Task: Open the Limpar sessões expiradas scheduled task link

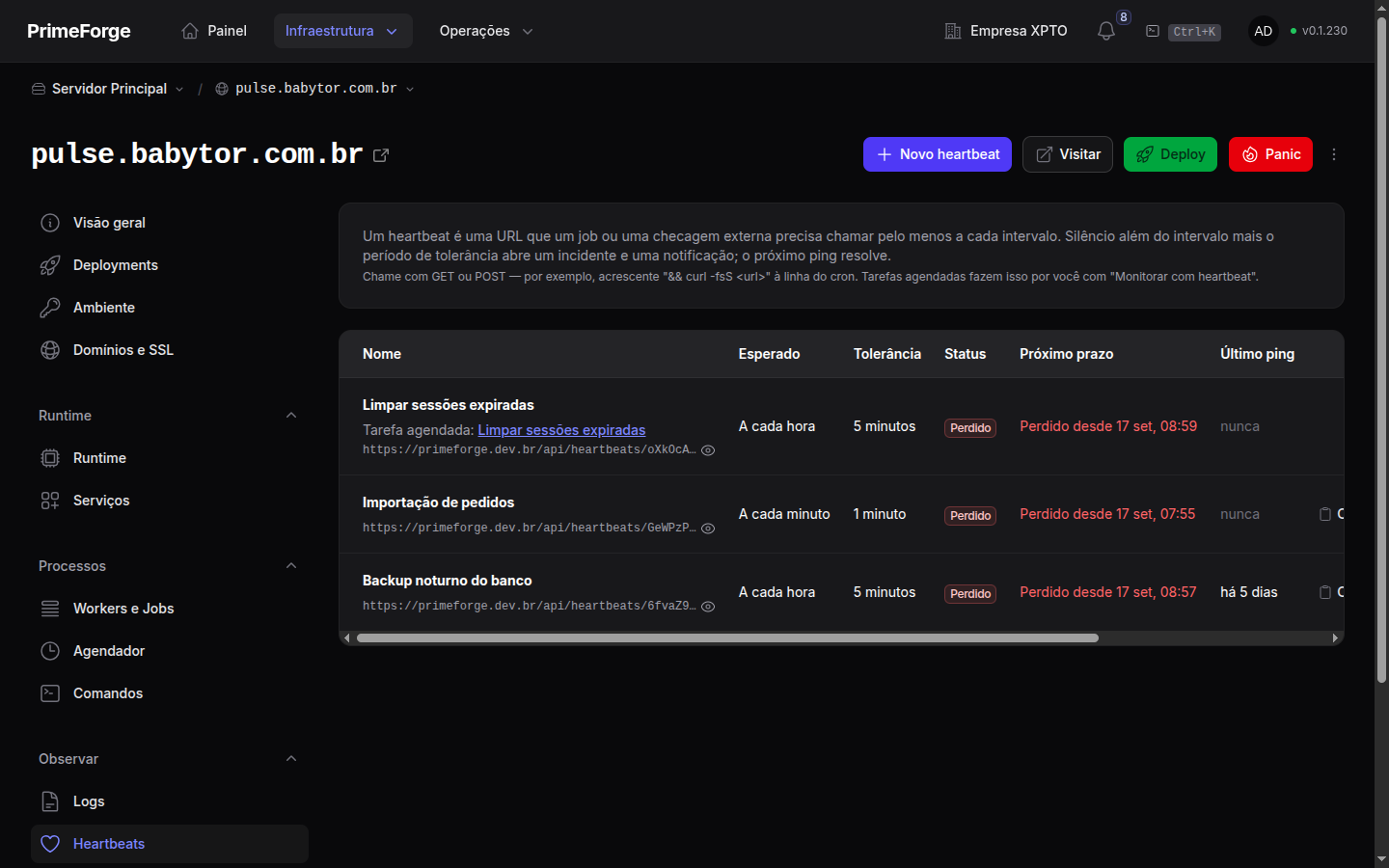Action: (561, 430)
